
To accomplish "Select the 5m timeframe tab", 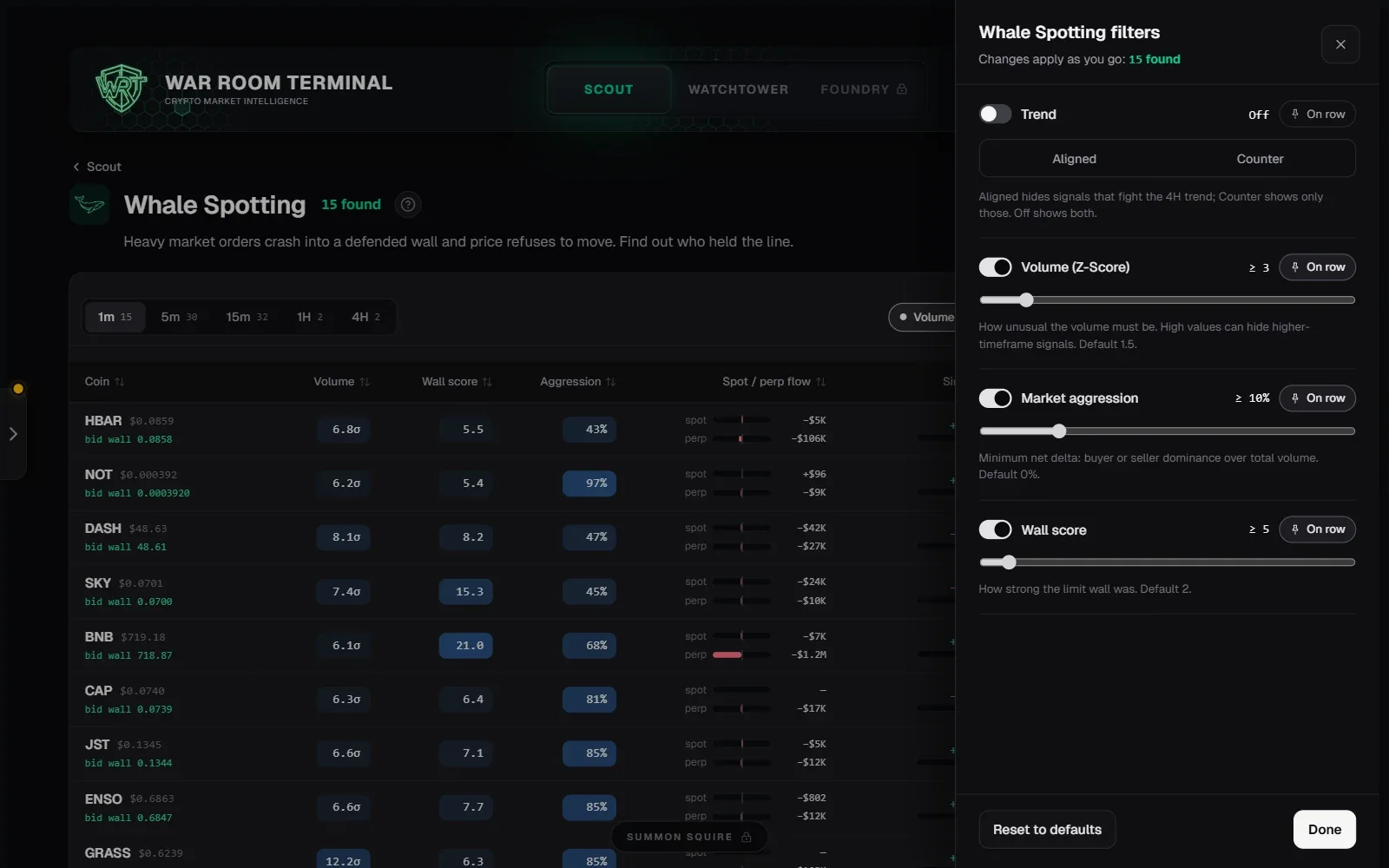I will (x=179, y=317).
